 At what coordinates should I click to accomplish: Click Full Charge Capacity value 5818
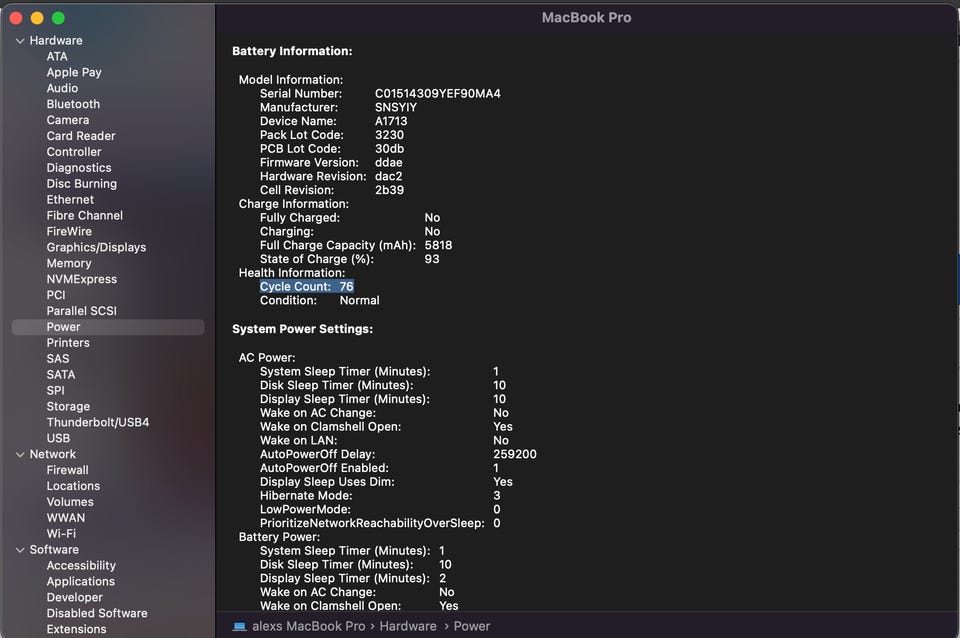coord(438,245)
